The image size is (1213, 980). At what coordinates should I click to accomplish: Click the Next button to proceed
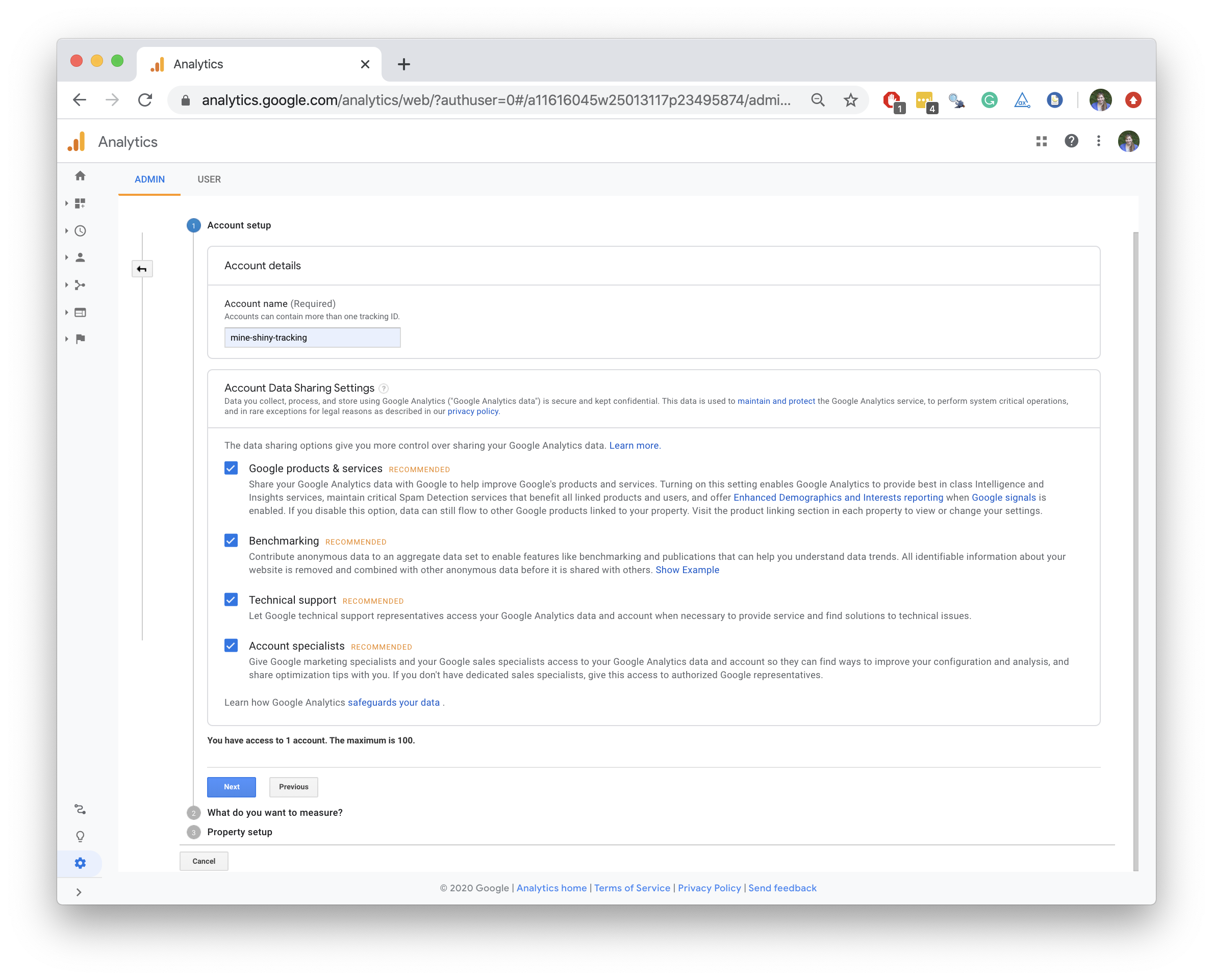click(231, 786)
